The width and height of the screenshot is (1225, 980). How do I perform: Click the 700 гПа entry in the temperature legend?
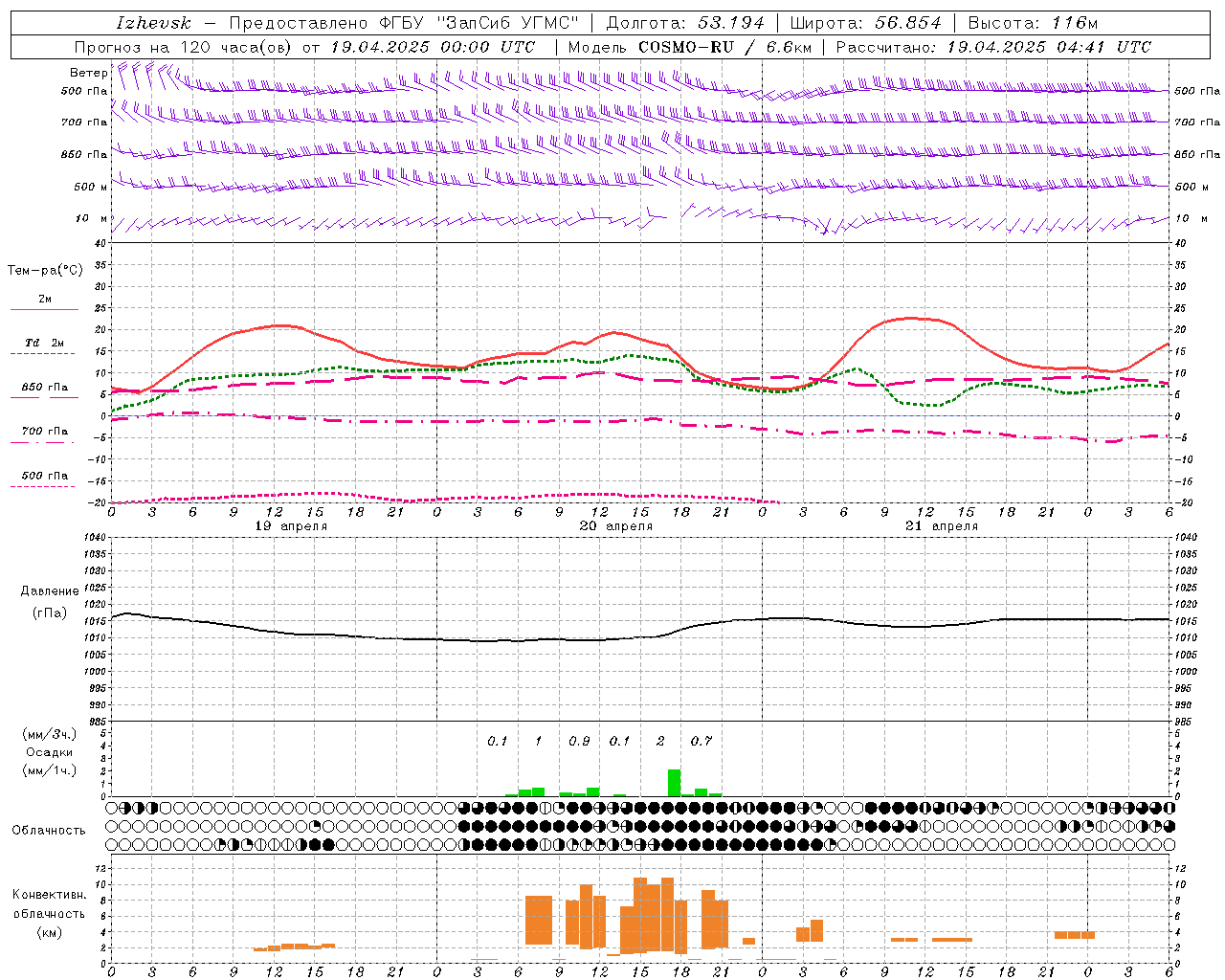pos(45,432)
